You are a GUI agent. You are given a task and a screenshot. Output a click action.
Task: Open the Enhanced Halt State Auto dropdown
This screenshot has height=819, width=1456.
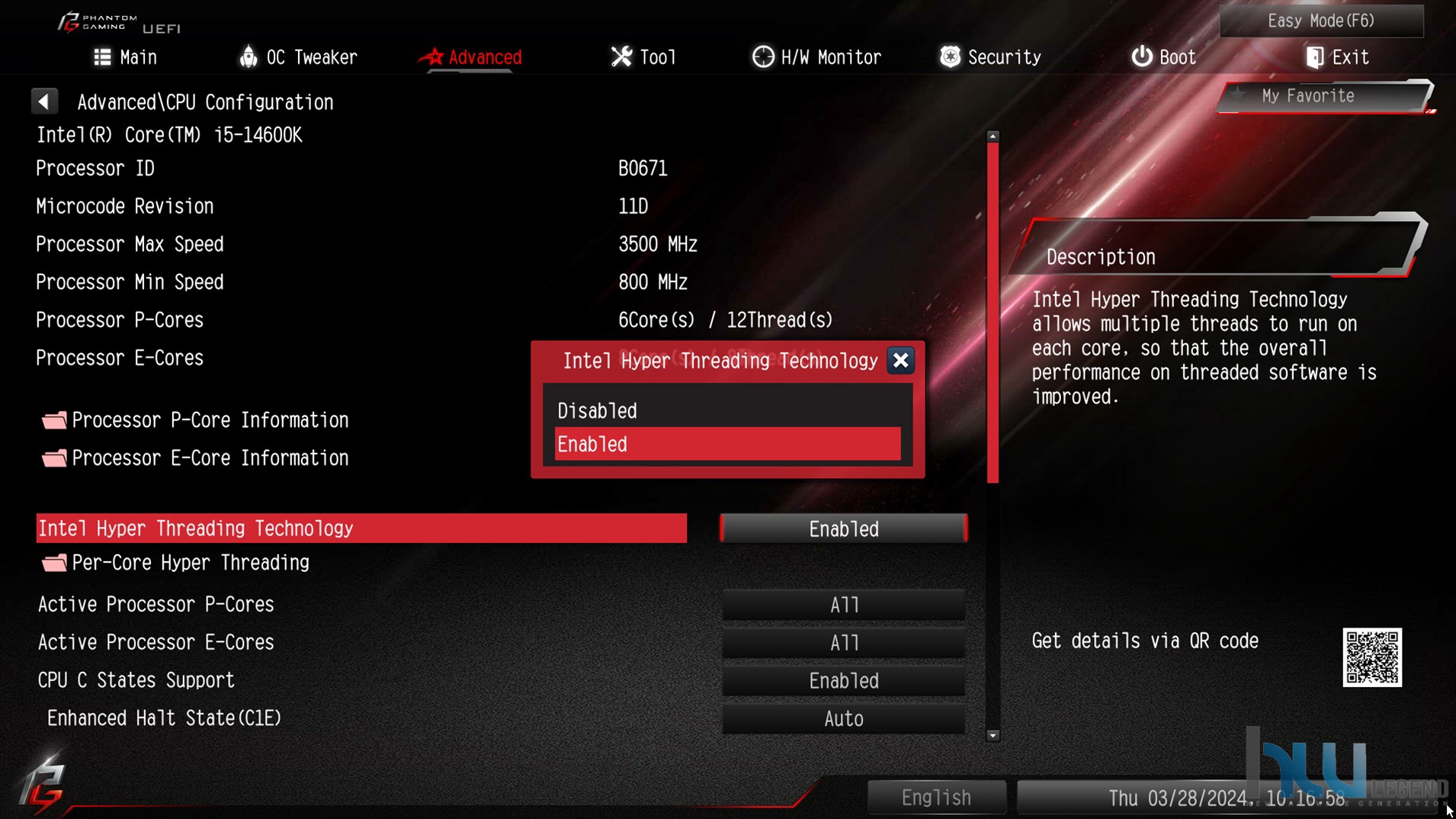[844, 719]
